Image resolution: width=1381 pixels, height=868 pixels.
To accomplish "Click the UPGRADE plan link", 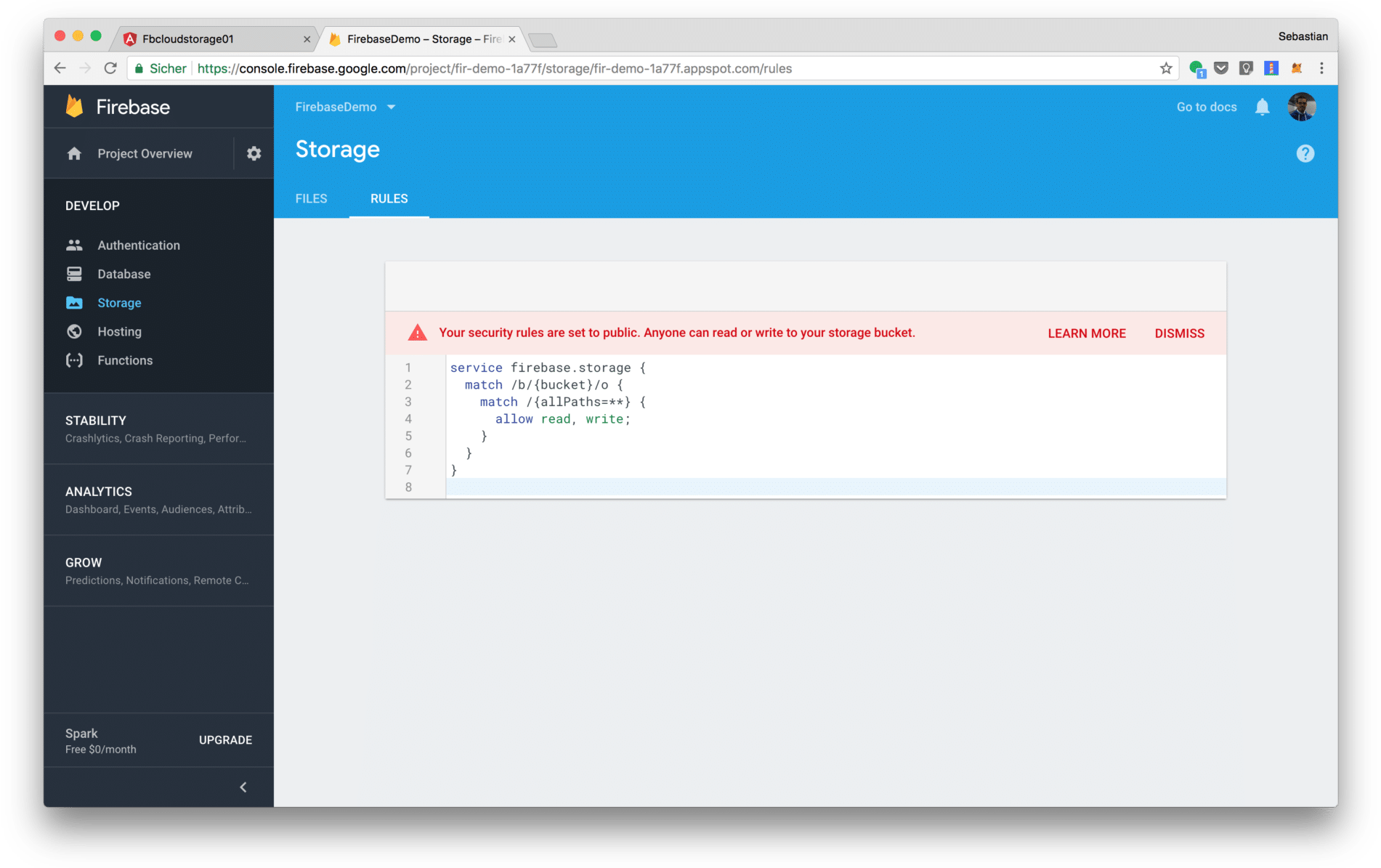I will tap(224, 739).
